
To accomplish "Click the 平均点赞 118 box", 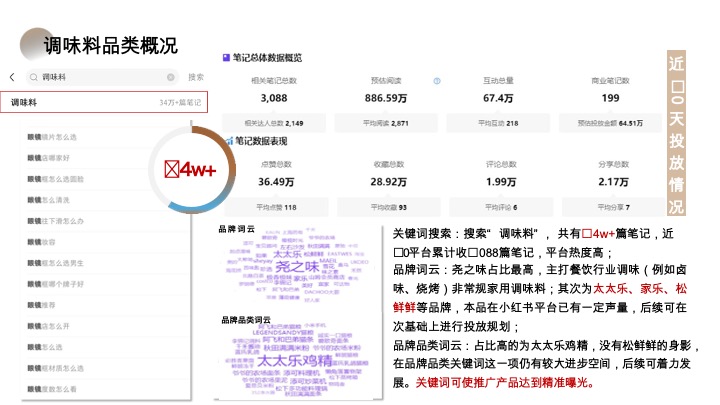I will tap(276, 207).
